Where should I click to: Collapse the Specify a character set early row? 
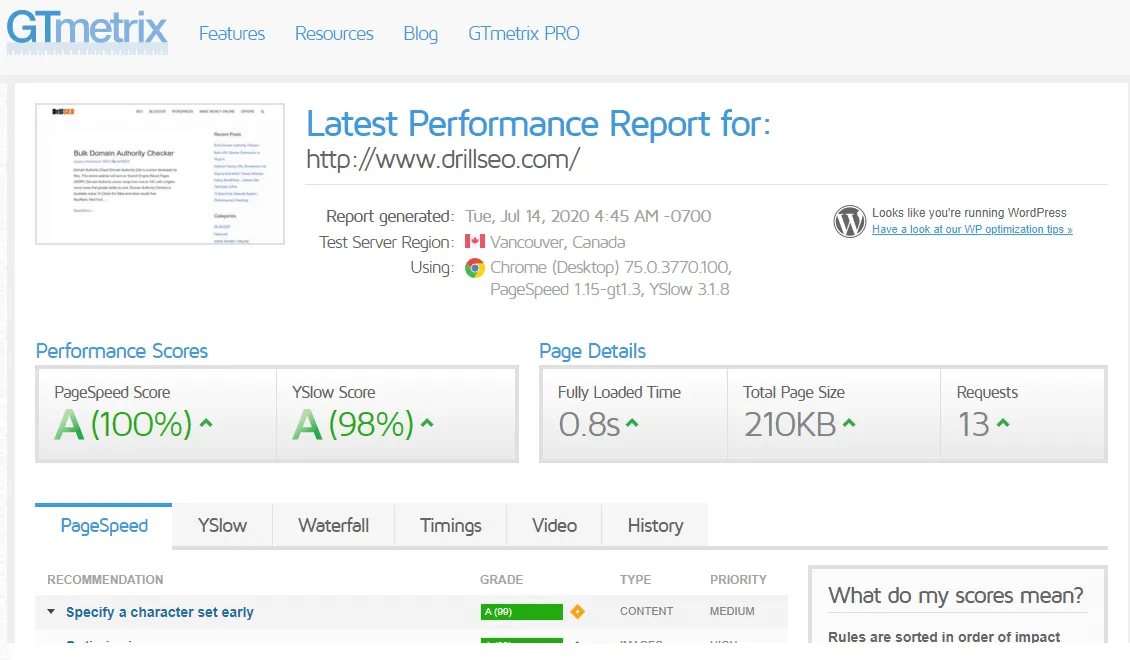pos(51,612)
